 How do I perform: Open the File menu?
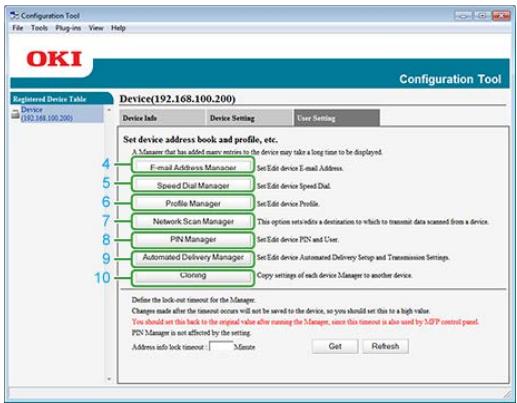pos(18,28)
